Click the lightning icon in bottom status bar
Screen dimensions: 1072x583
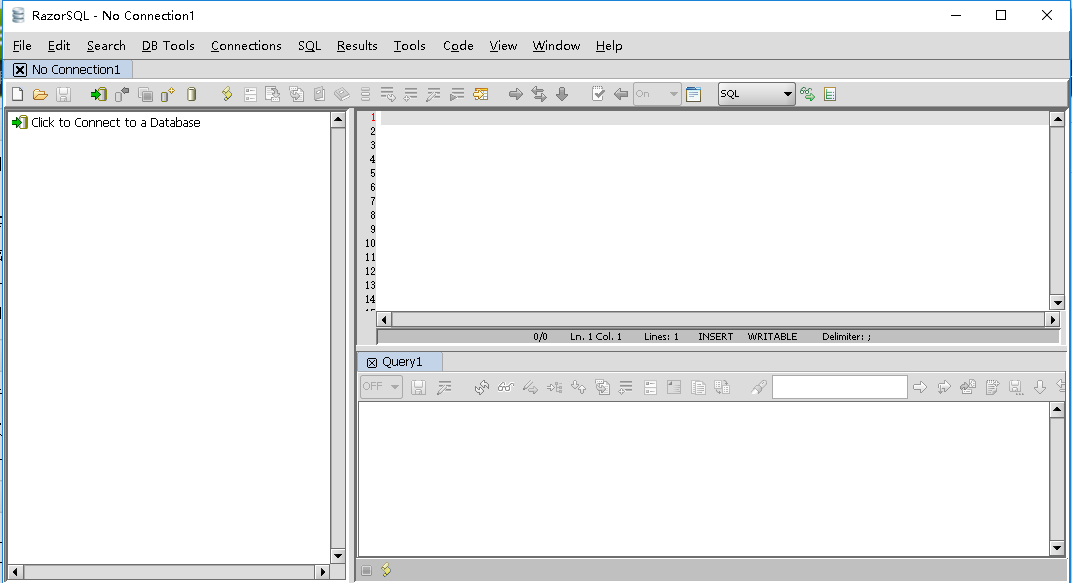tap(387, 570)
